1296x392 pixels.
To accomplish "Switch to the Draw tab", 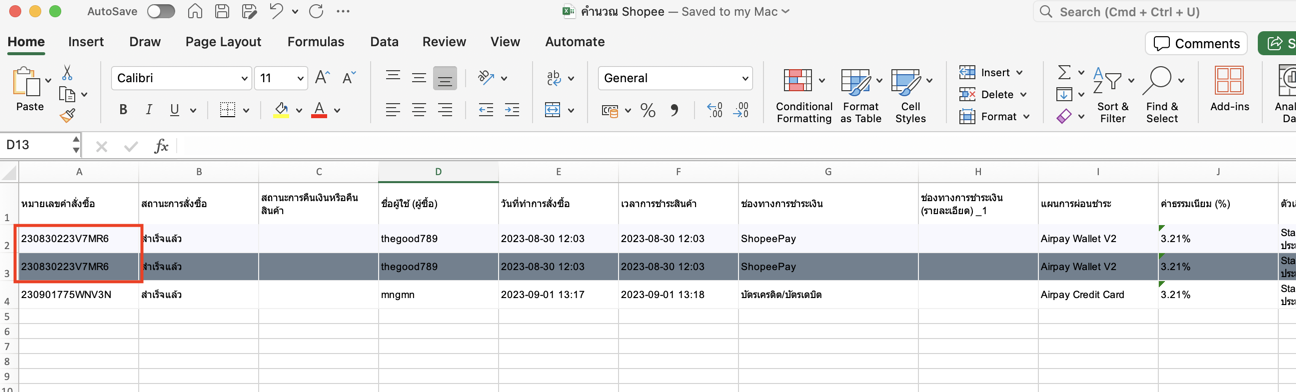I will coord(145,42).
